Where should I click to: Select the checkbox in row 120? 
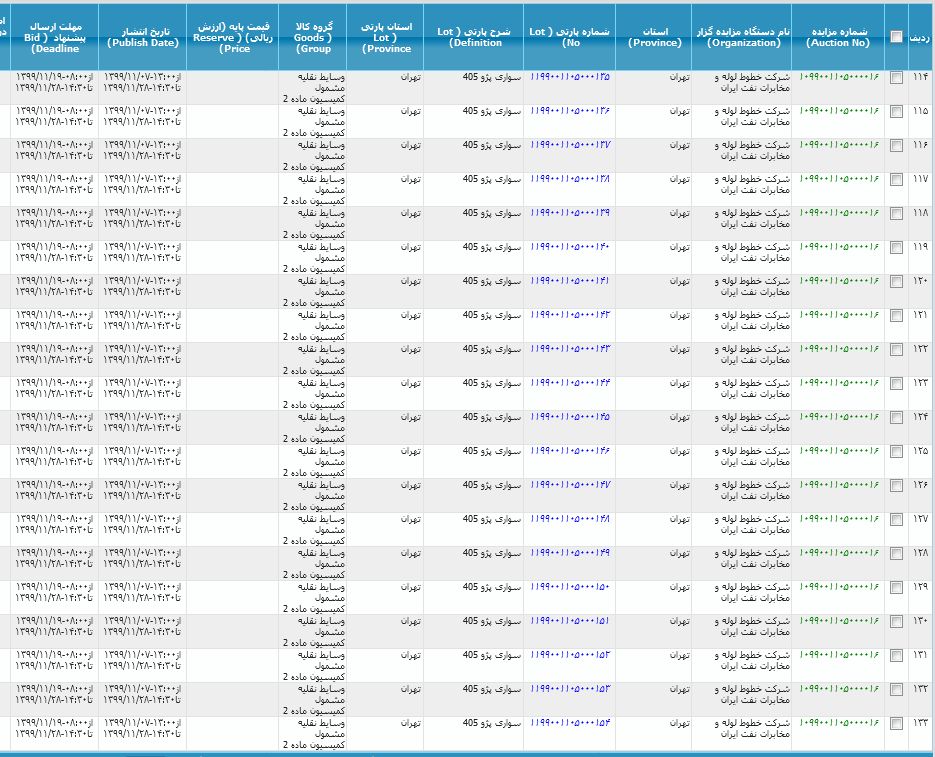(896, 281)
